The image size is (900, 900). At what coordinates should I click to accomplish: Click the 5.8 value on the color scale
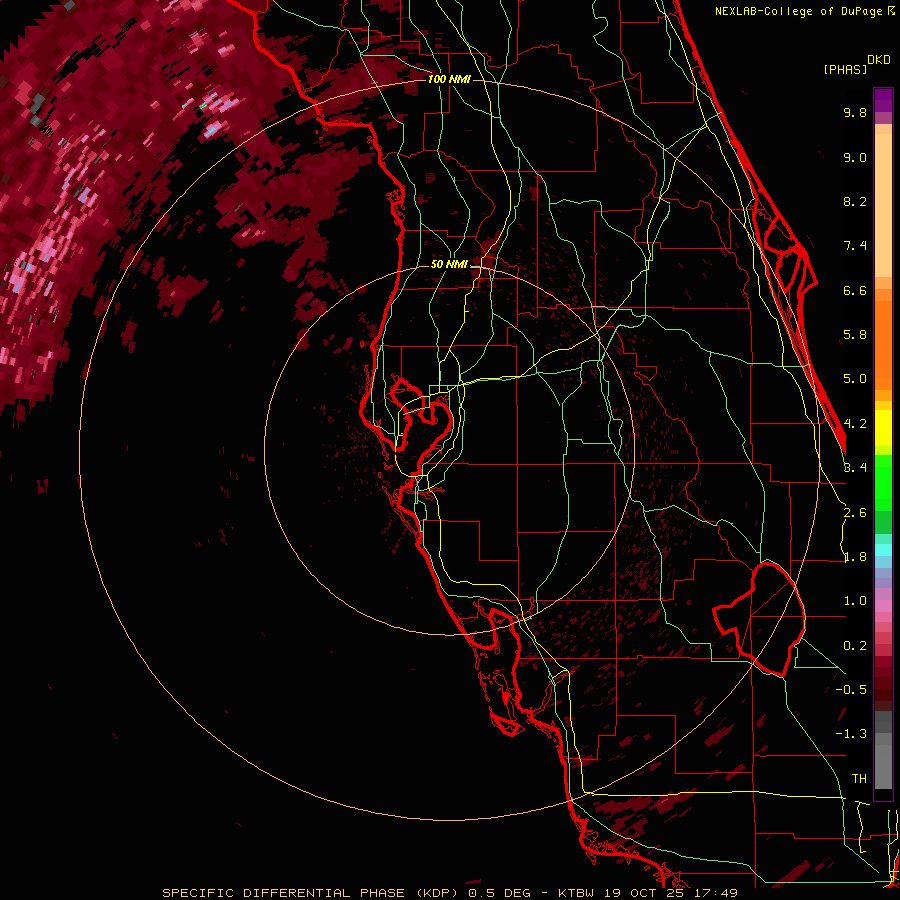855,335
